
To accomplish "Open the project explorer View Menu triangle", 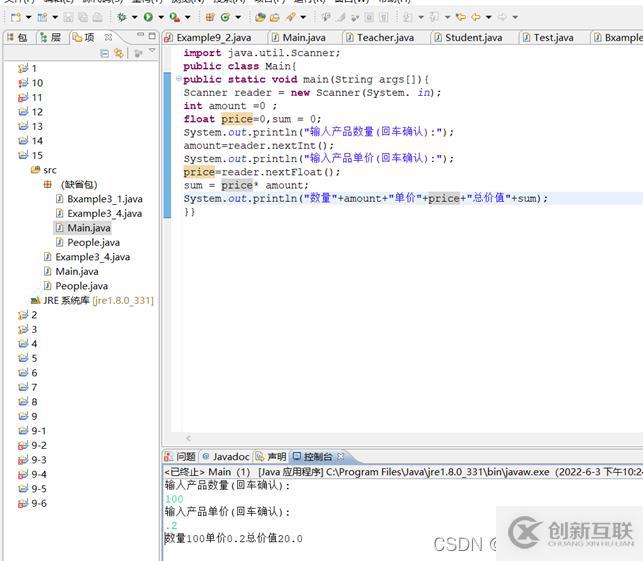I will [x=152, y=50].
